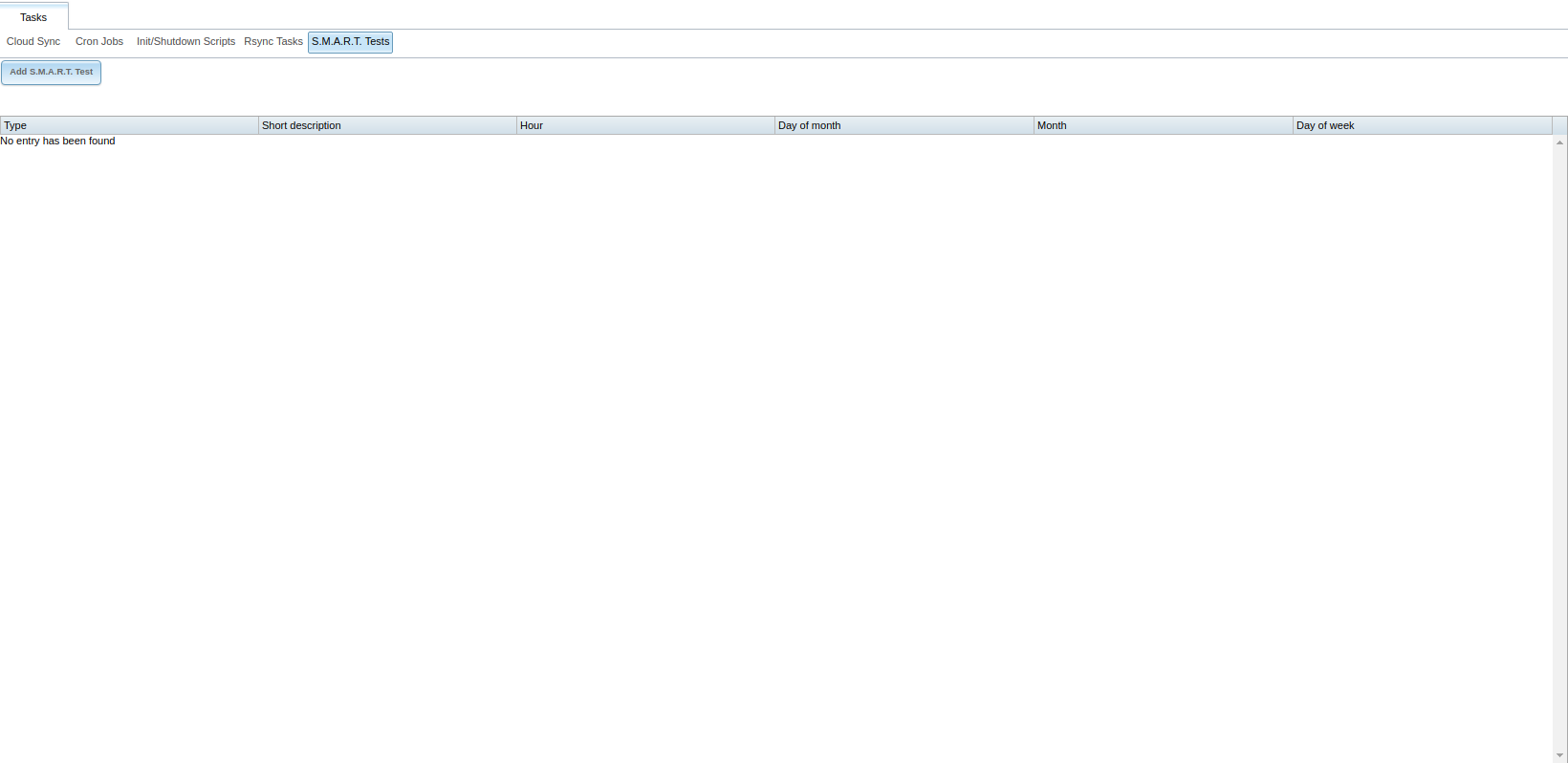Viewport: 1568px width, 763px height.
Task: Click the blank header cell above scrollbar
Action: point(1559,125)
